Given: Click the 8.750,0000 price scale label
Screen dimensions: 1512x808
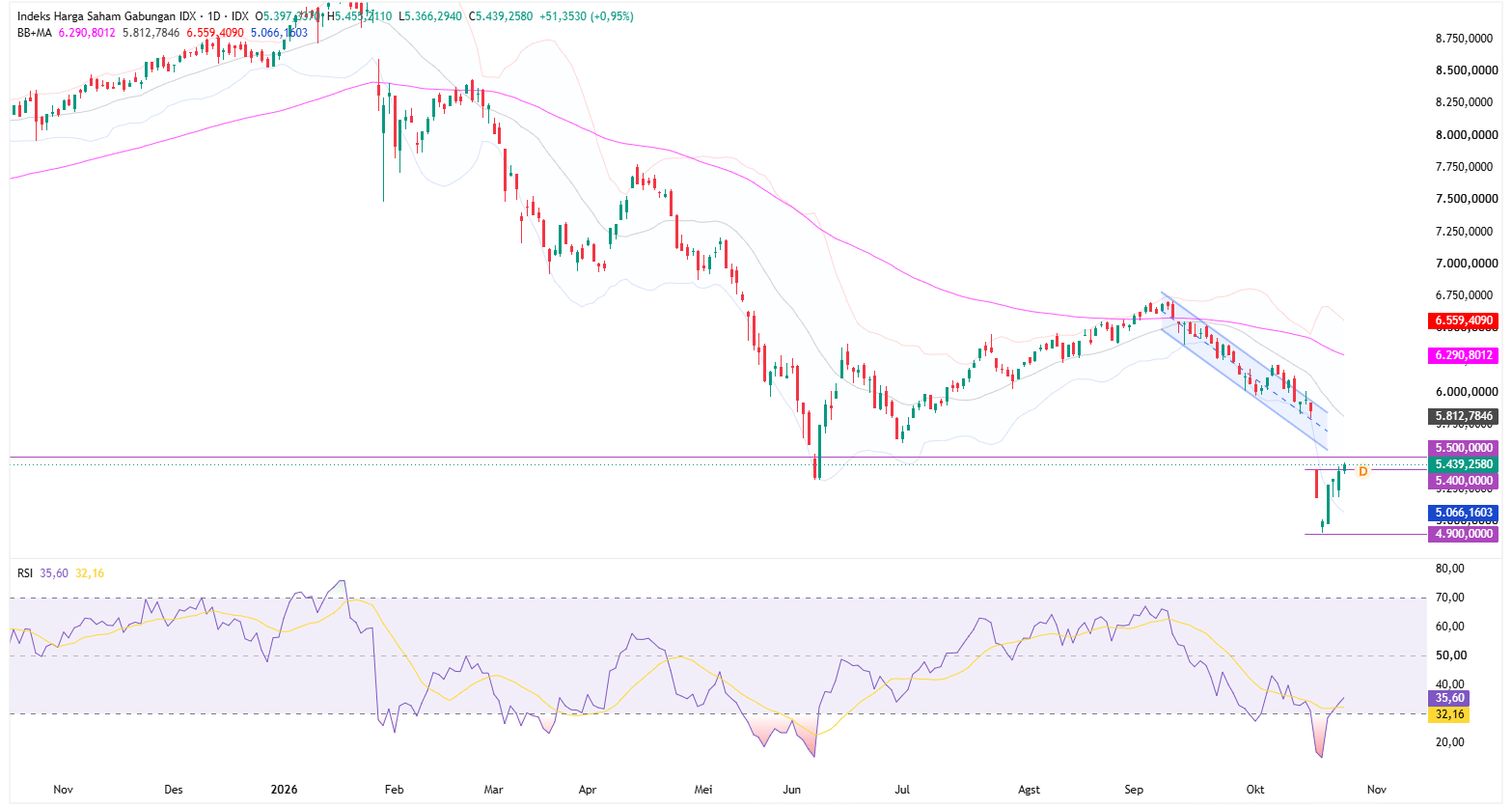Looking at the screenshot, I should pyautogui.click(x=1467, y=39).
